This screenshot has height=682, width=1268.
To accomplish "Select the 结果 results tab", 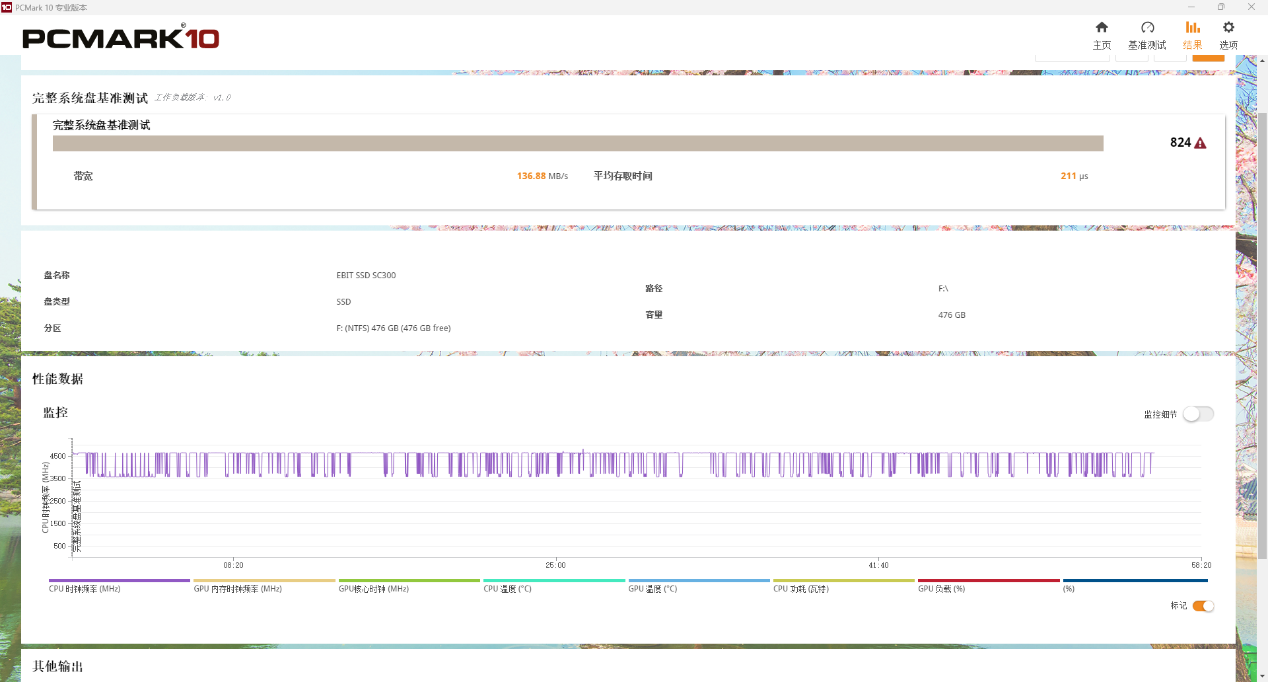I will 1192,35.
